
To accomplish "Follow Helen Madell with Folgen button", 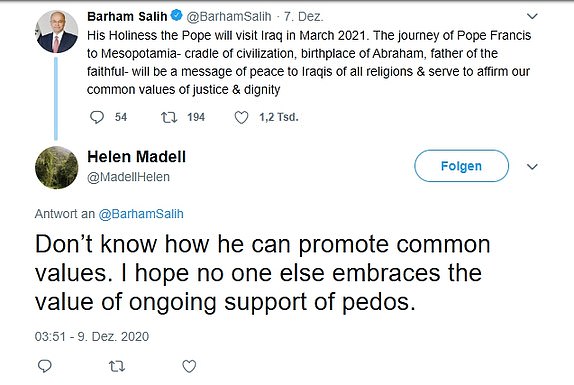I will (x=461, y=166).
